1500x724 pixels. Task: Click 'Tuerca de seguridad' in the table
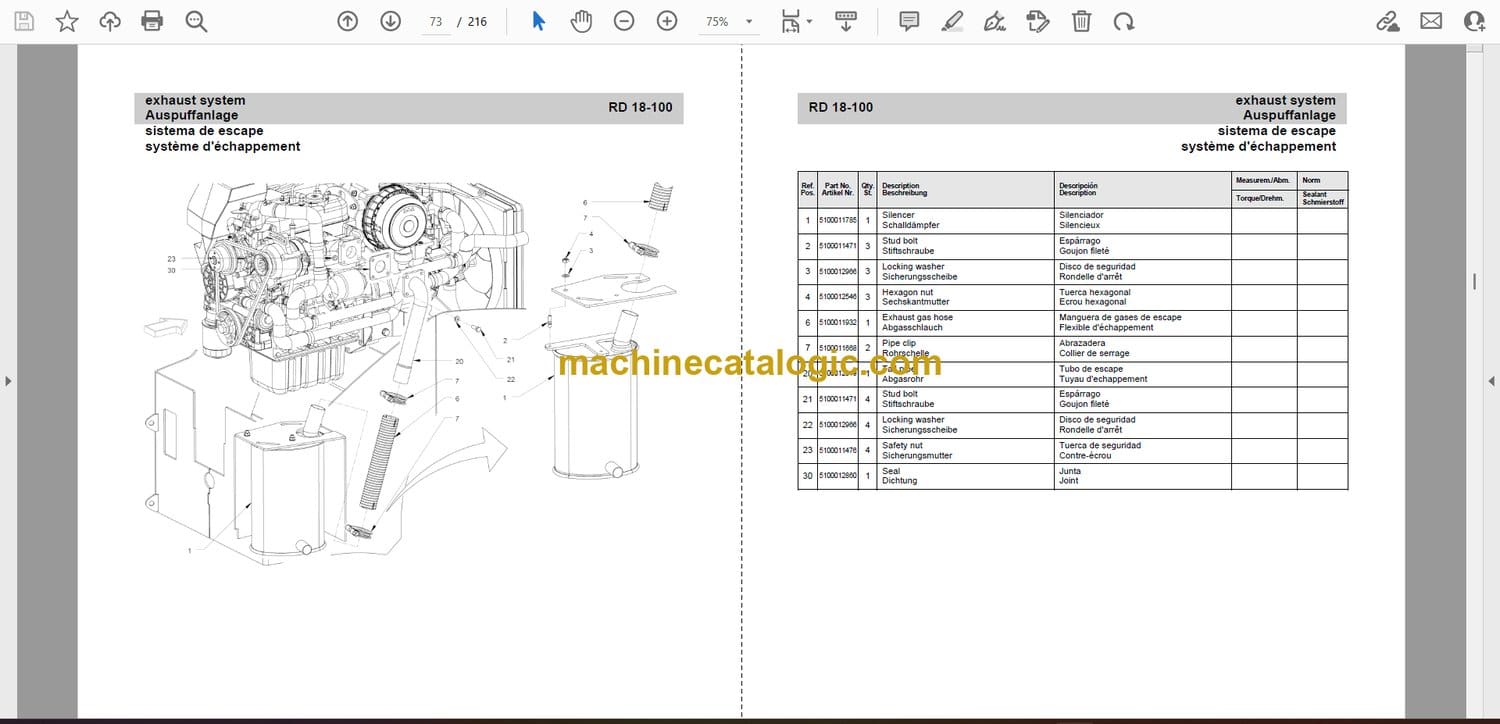[1100, 446]
